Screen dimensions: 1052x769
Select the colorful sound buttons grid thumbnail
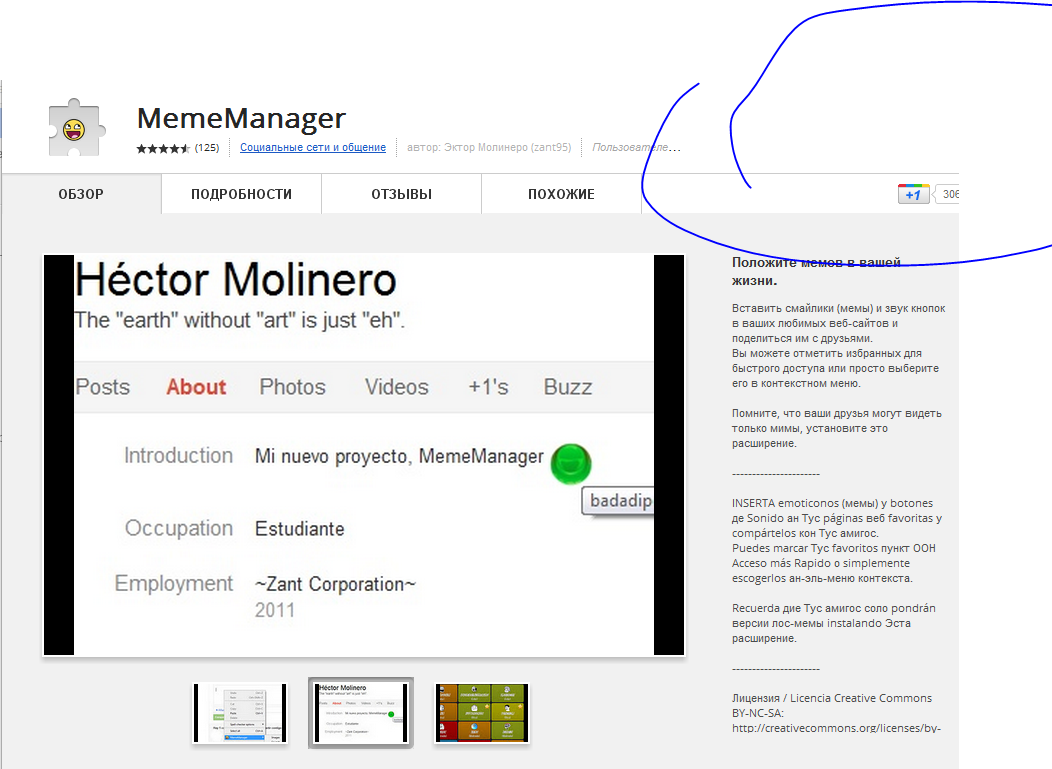(x=482, y=713)
